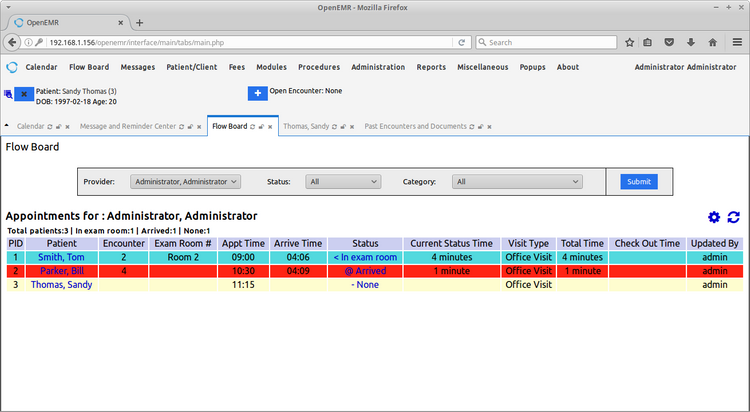The height and width of the screenshot is (412, 750).
Task: Lock the Calendar tab
Action: [58, 127]
